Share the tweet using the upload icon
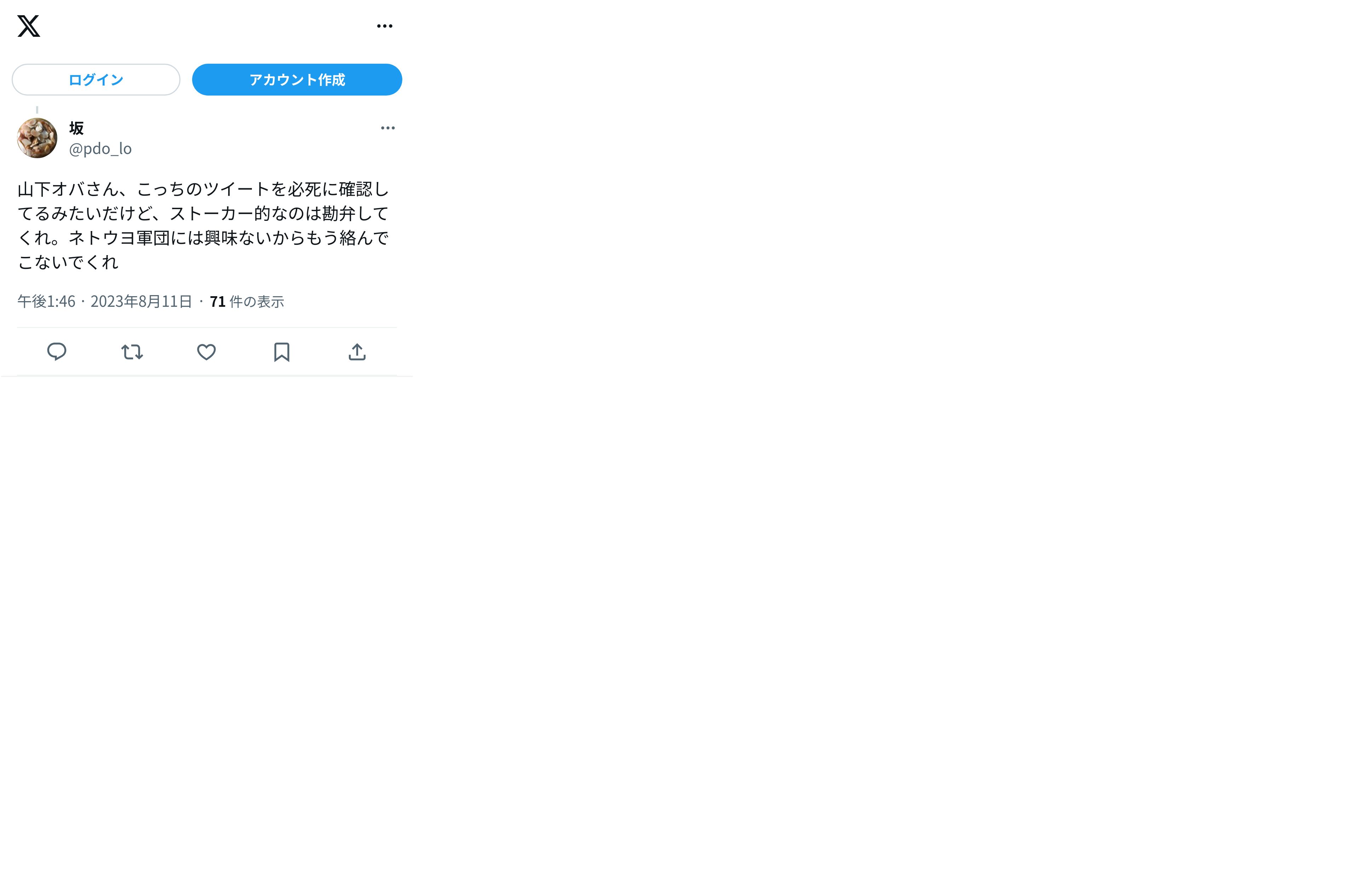Image resolution: width=1363 pixels, height=896 pixels. pyautogui.click(x=357, y=352)
